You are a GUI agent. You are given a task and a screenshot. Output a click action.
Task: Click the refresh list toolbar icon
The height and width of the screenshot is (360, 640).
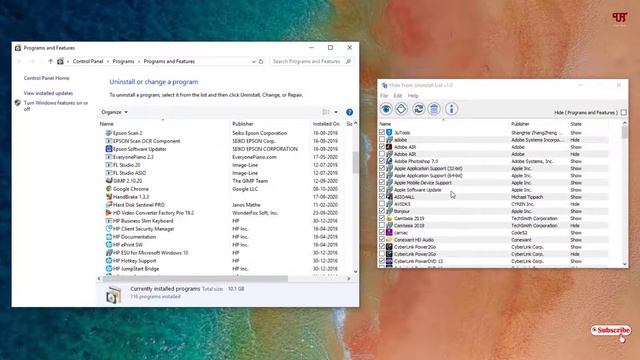pos(418,109)
